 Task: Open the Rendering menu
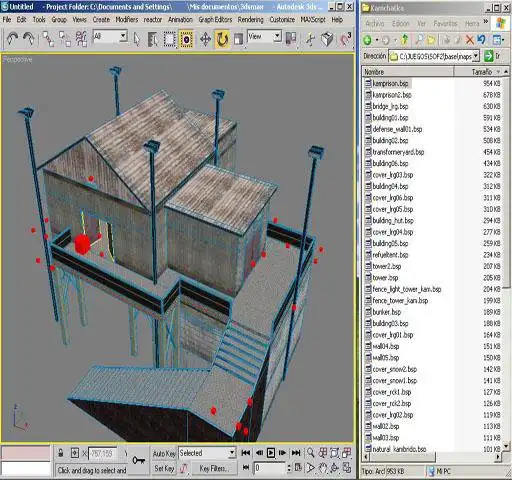250,20
